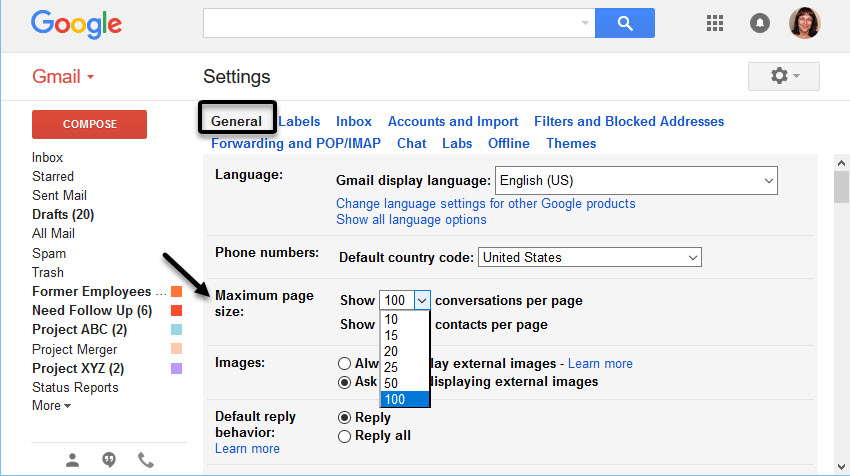
Task: Expand More labels in sidebar
Action: [51, 406]
